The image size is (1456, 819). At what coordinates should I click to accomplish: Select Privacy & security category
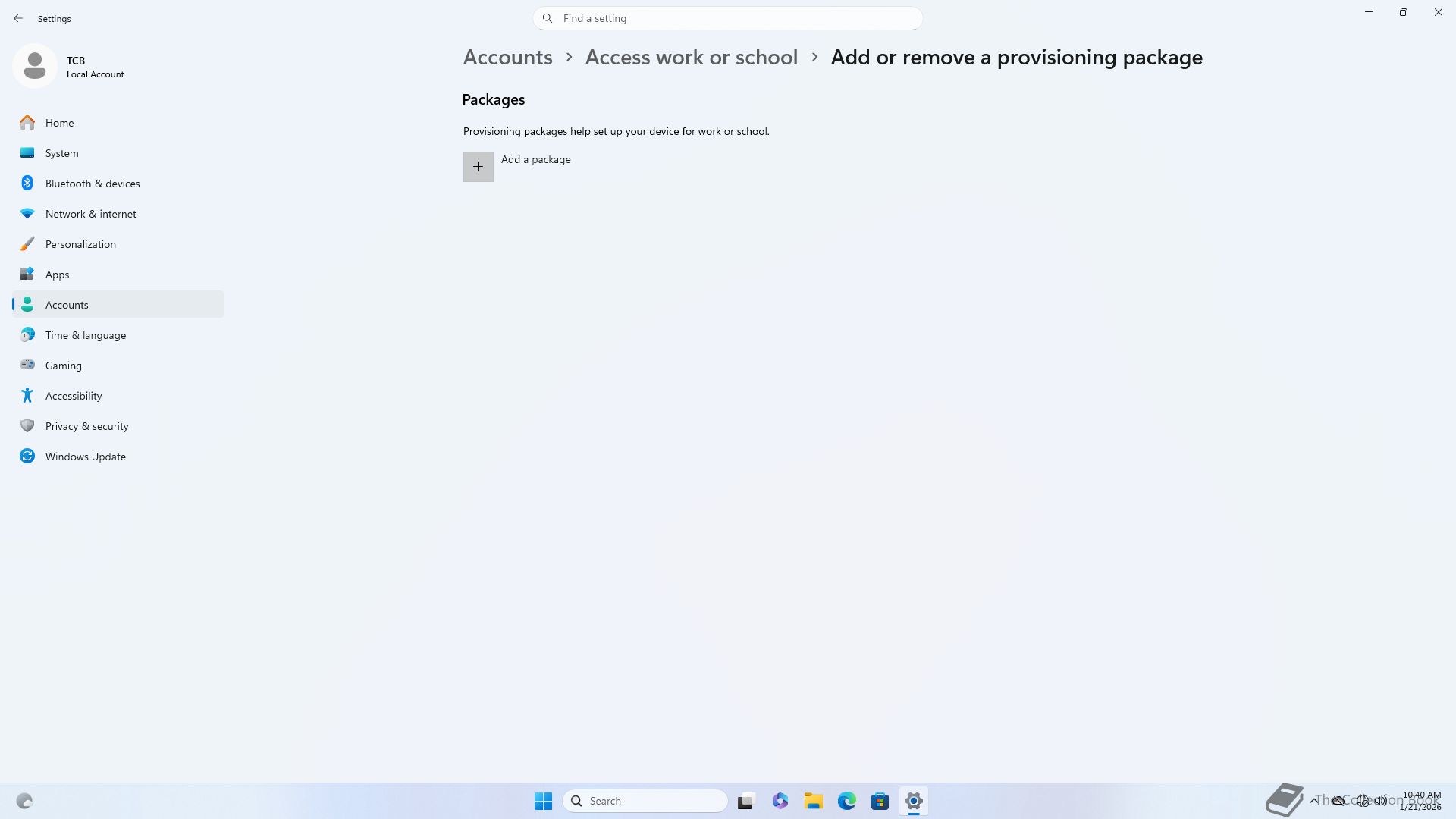coord(86,426)
